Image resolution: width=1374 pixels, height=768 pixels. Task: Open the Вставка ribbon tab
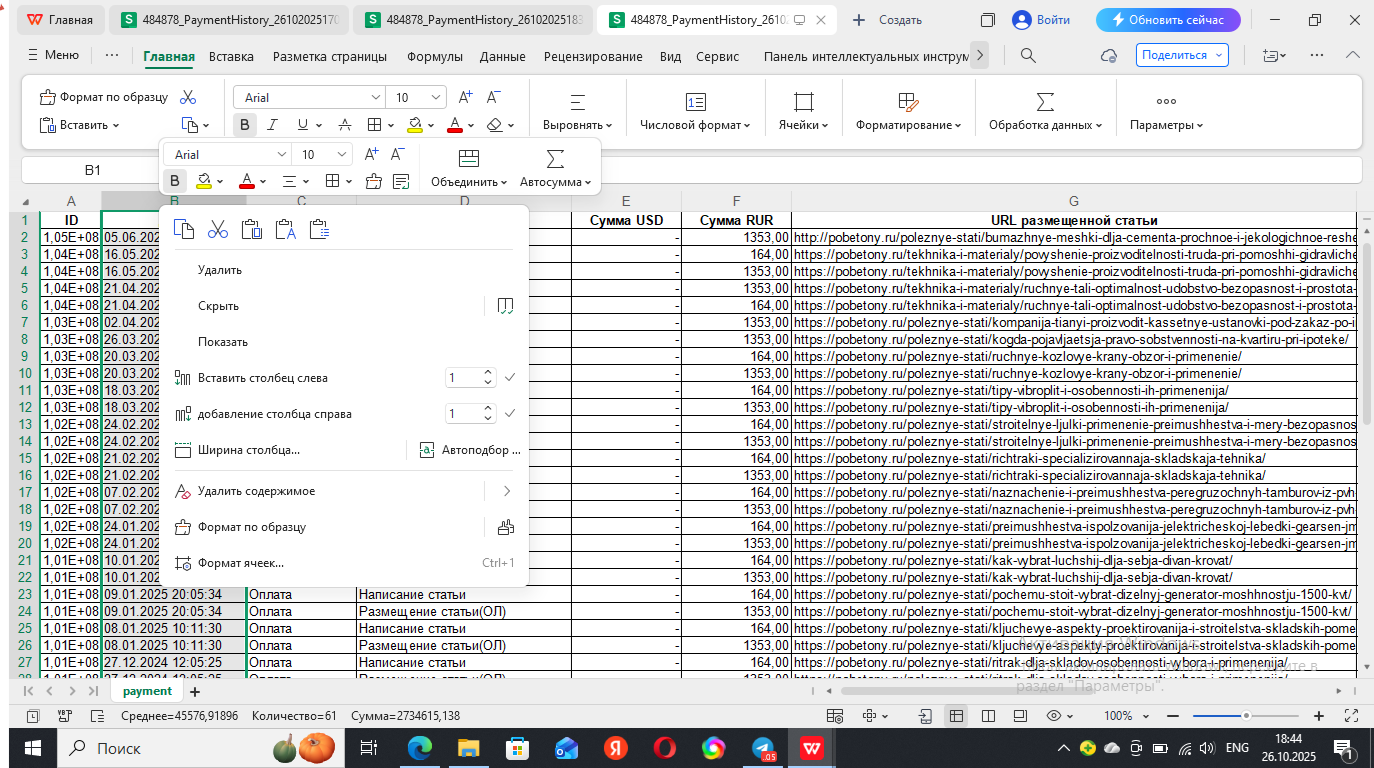(231, 56)
